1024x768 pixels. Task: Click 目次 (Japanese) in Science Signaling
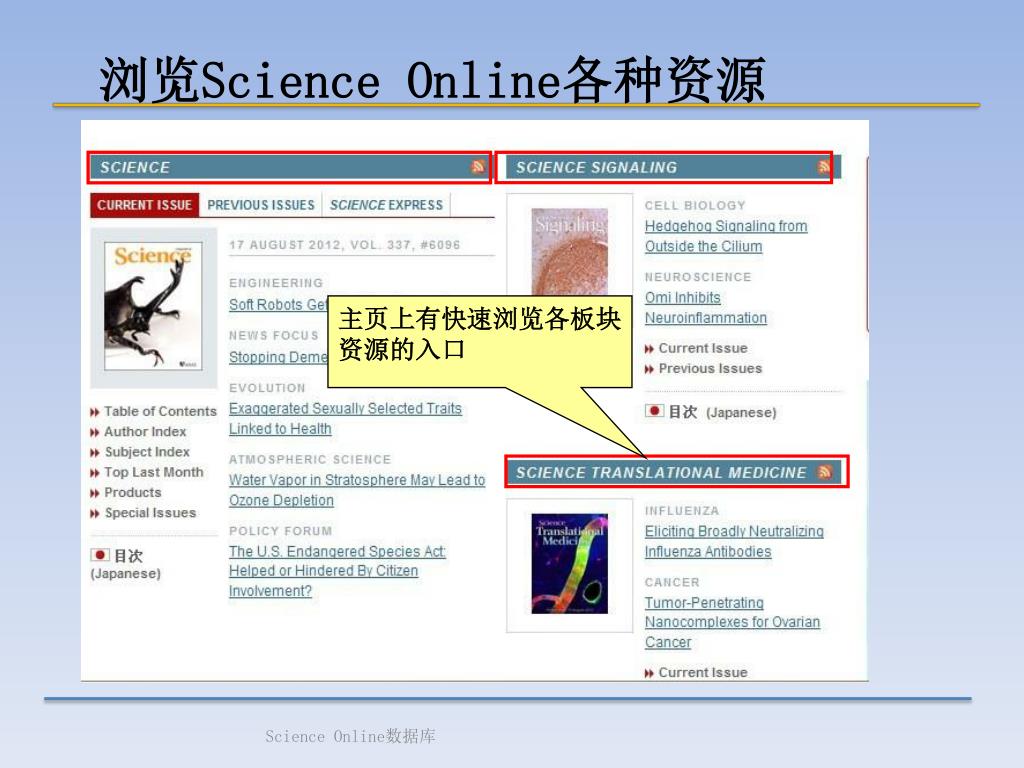(722, 412)
